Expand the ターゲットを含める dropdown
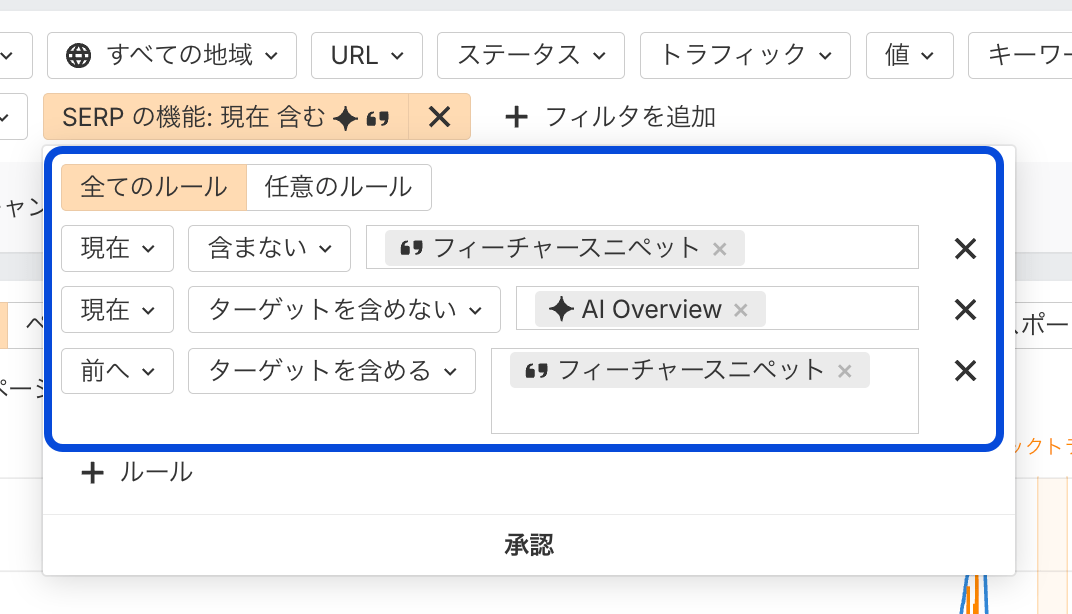The height and width of the screenshot is (614, 1072). 332,371
